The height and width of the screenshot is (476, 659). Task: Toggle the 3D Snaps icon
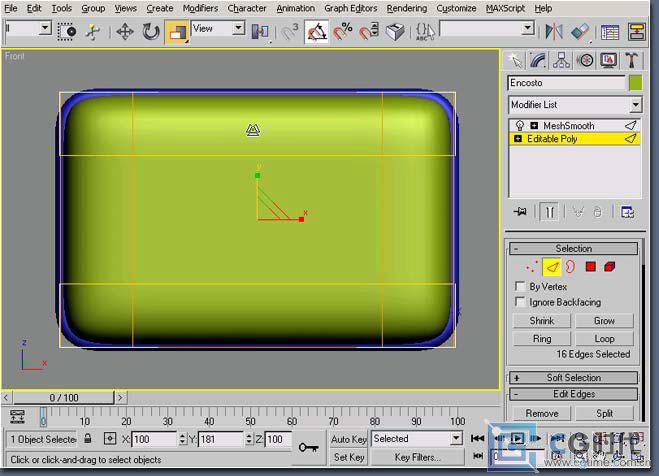coord(289,32)
